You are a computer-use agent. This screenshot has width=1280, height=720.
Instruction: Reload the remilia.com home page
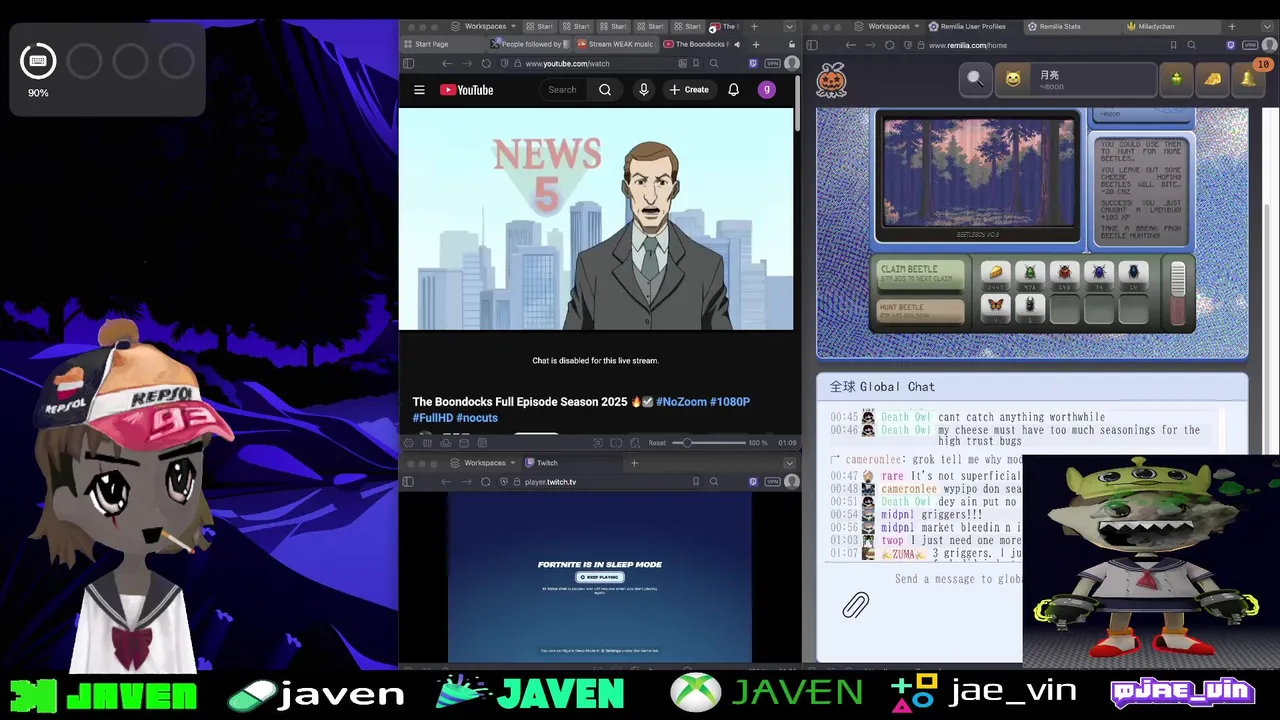[890, 45]
